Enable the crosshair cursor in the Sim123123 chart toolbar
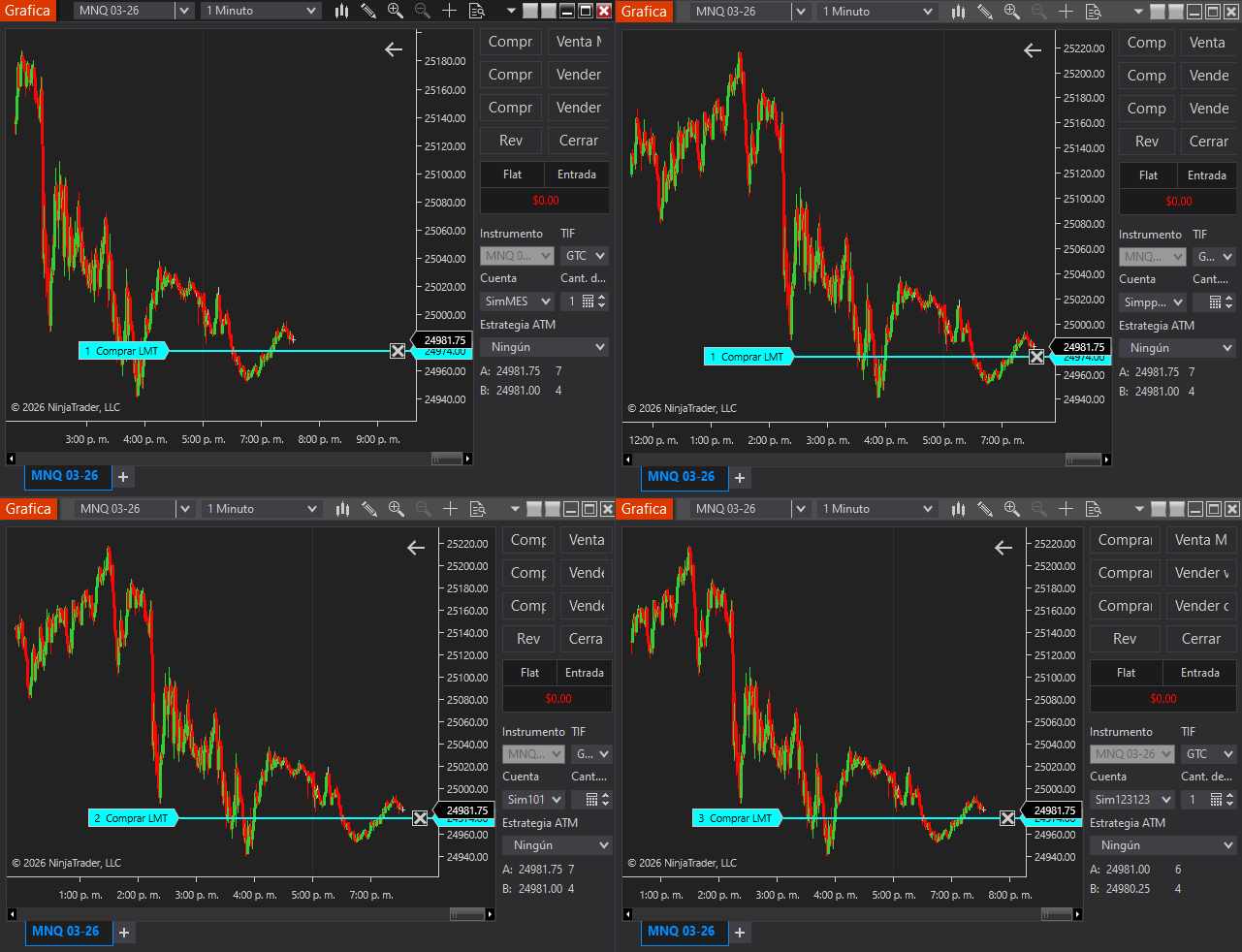This screenshot has height=952, width=1242. pos(1066,509)
